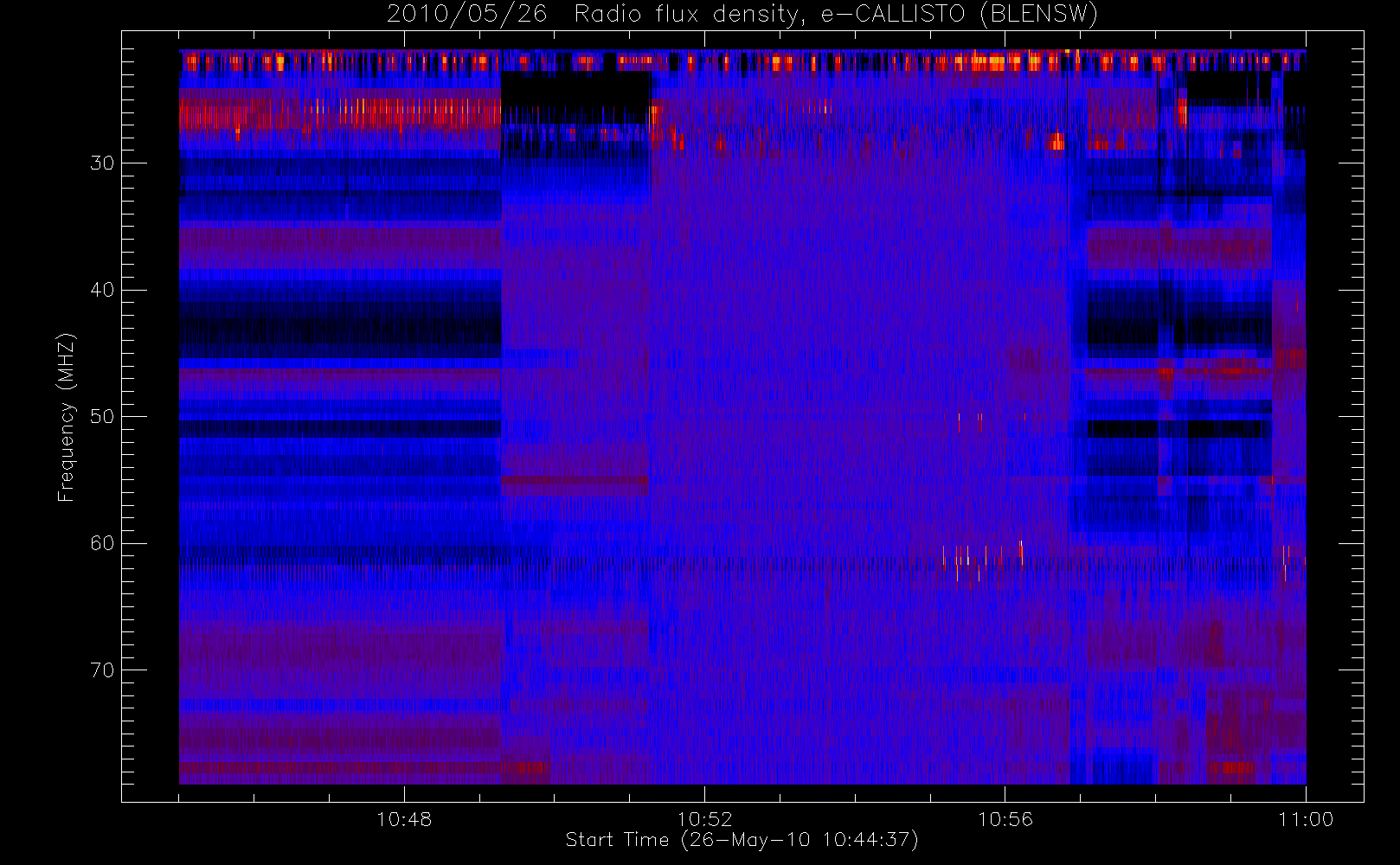Image resolution: width=1400 pixels, height=865 pixels.
Task: Click the 11:00 time axis label
Action: point(1306,819)
